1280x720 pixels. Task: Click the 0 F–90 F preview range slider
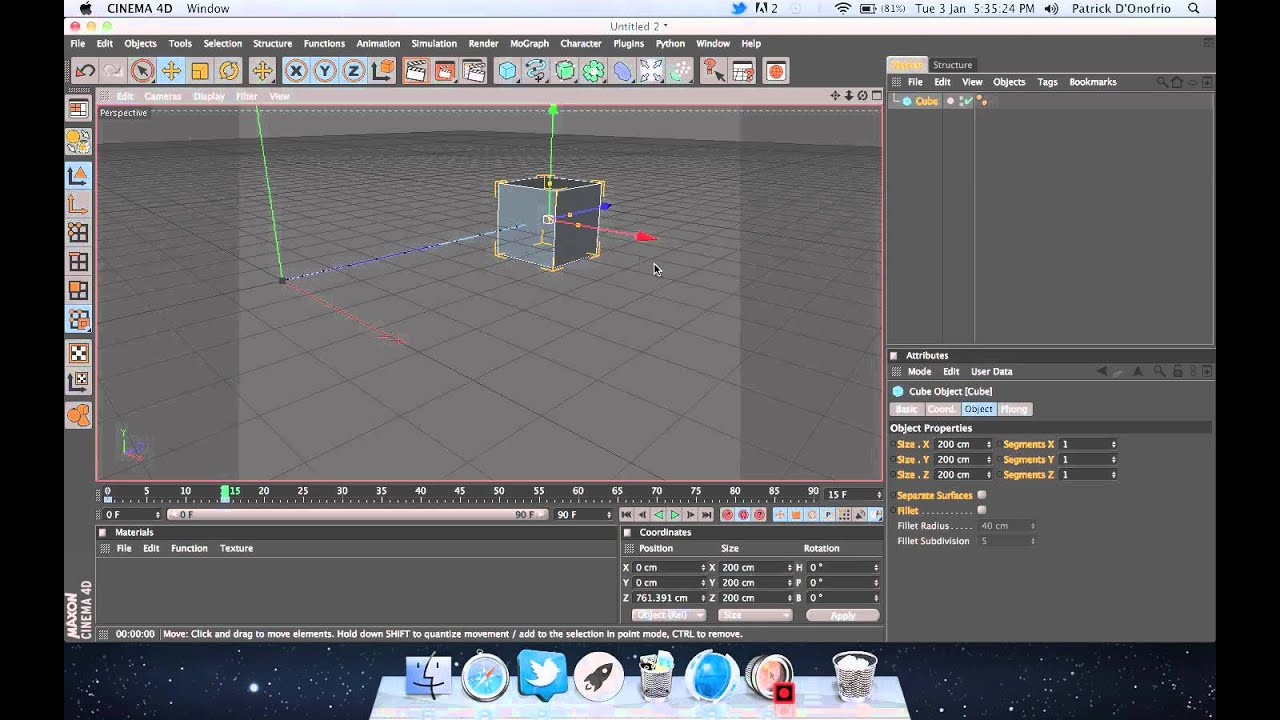(357, 515)
